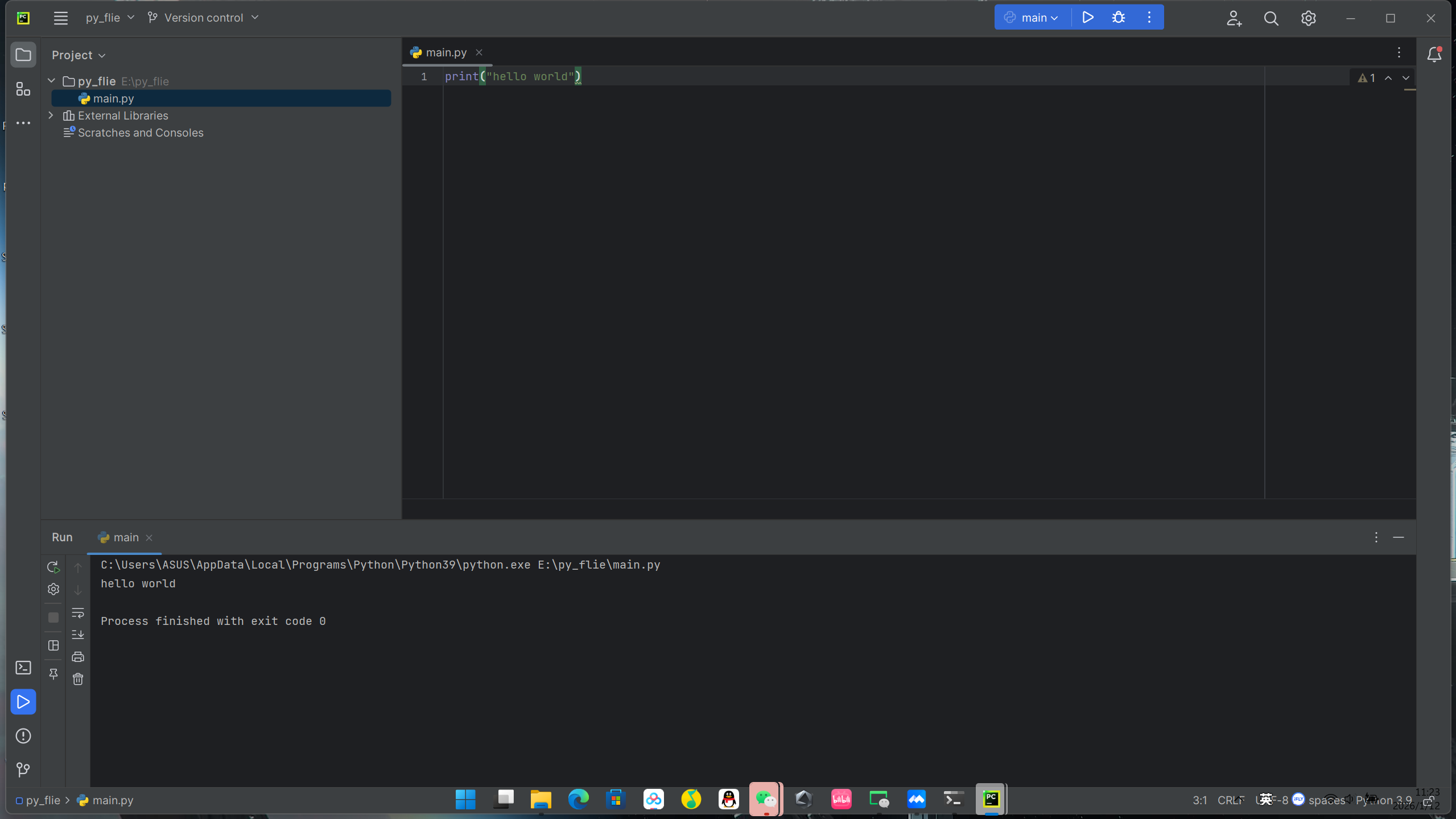This screenshot has width=1456, height=819.
Task: Clear the Run console with trash icon
Action: [78, 678]
